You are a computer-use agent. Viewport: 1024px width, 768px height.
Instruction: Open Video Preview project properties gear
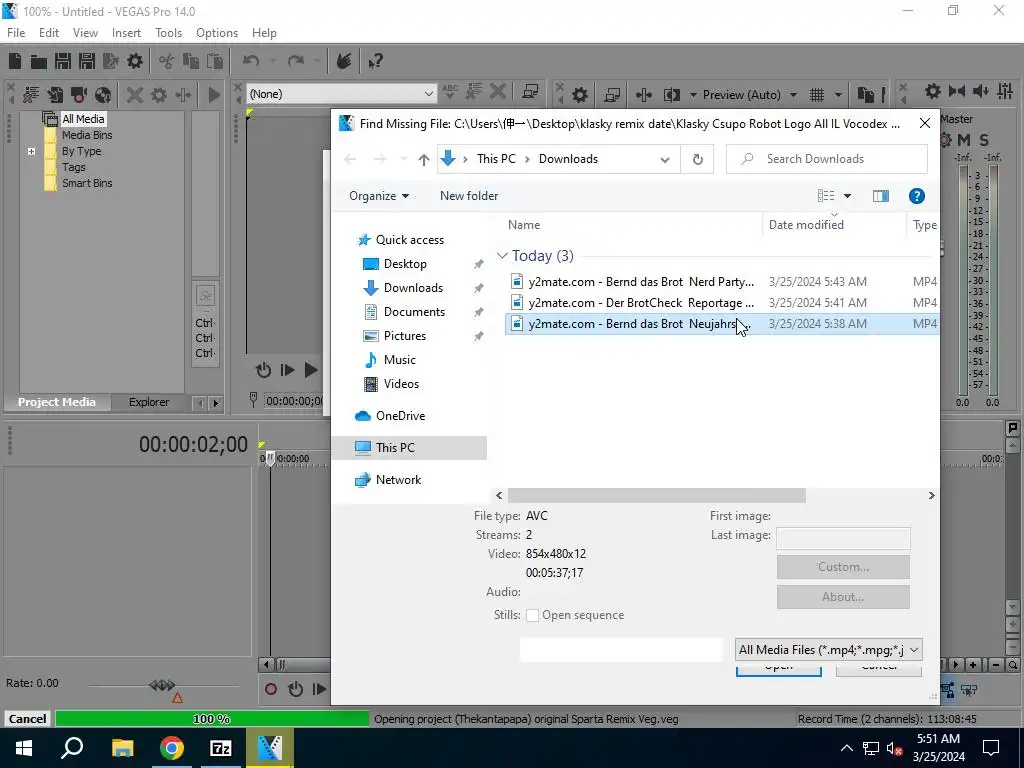pos(580,95)
